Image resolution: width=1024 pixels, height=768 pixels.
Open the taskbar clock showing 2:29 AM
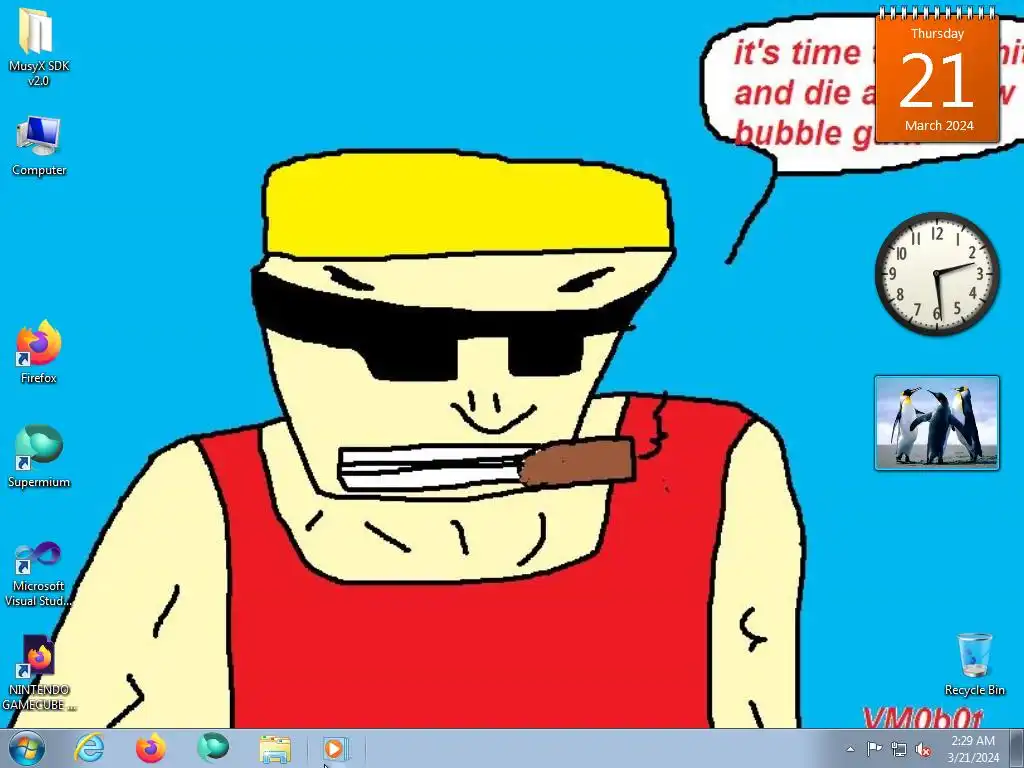click(973, 749)
